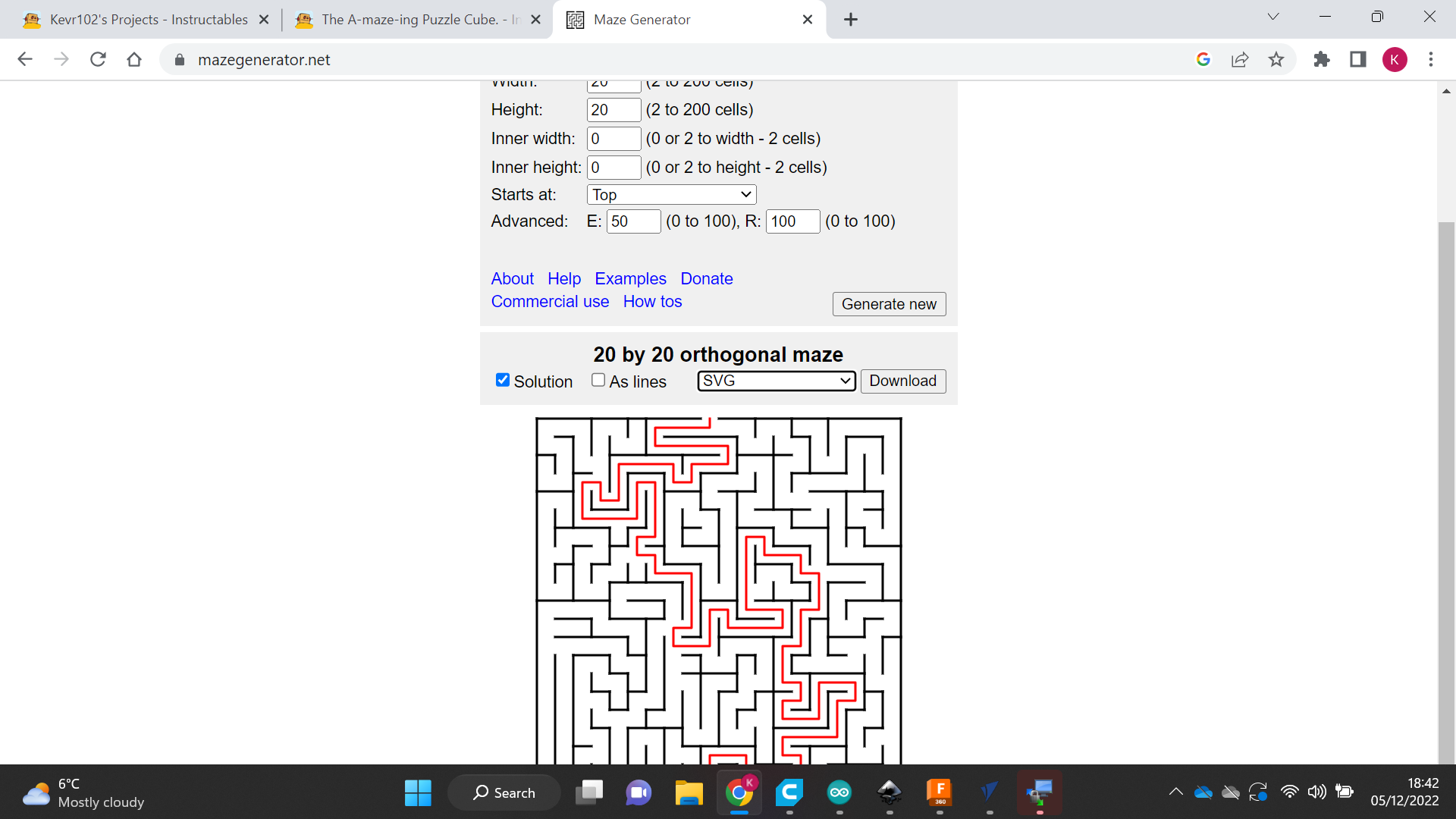
Task: Click inside the Height input field
Action: coord(613,109)
